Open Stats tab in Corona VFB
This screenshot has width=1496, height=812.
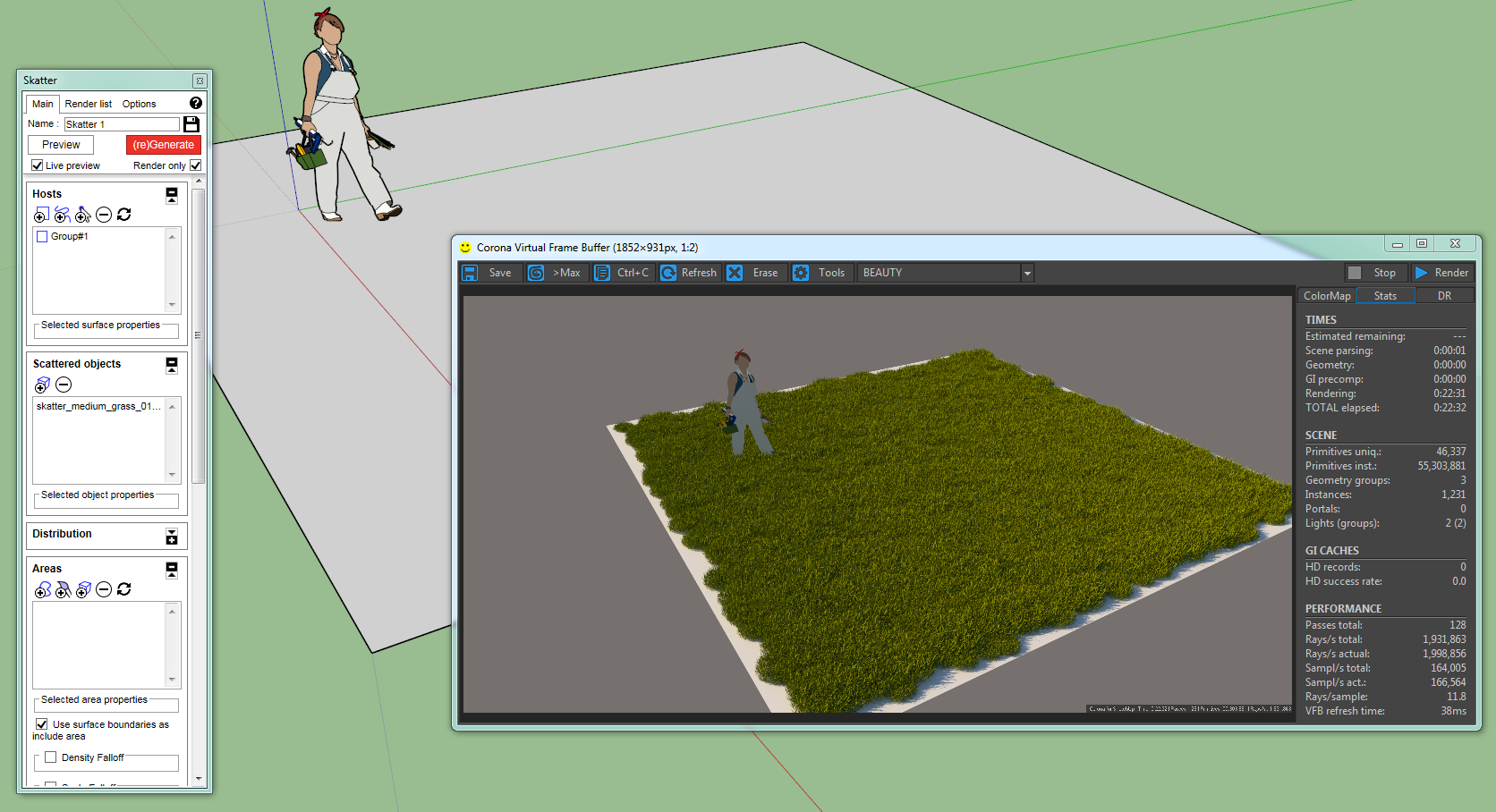pyautogui.click(x=1385, y=296)
